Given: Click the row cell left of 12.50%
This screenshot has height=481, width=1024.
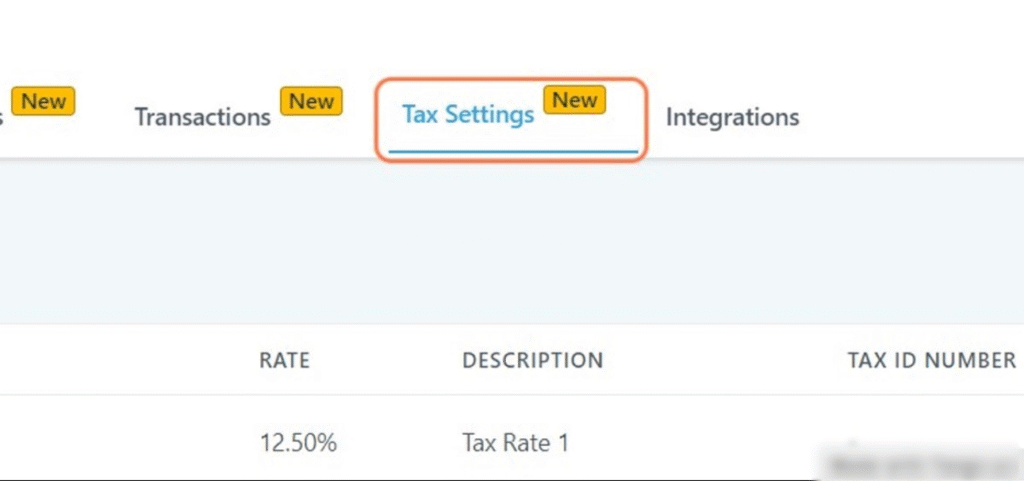Looking at the screenshot, I should [120, 442].
